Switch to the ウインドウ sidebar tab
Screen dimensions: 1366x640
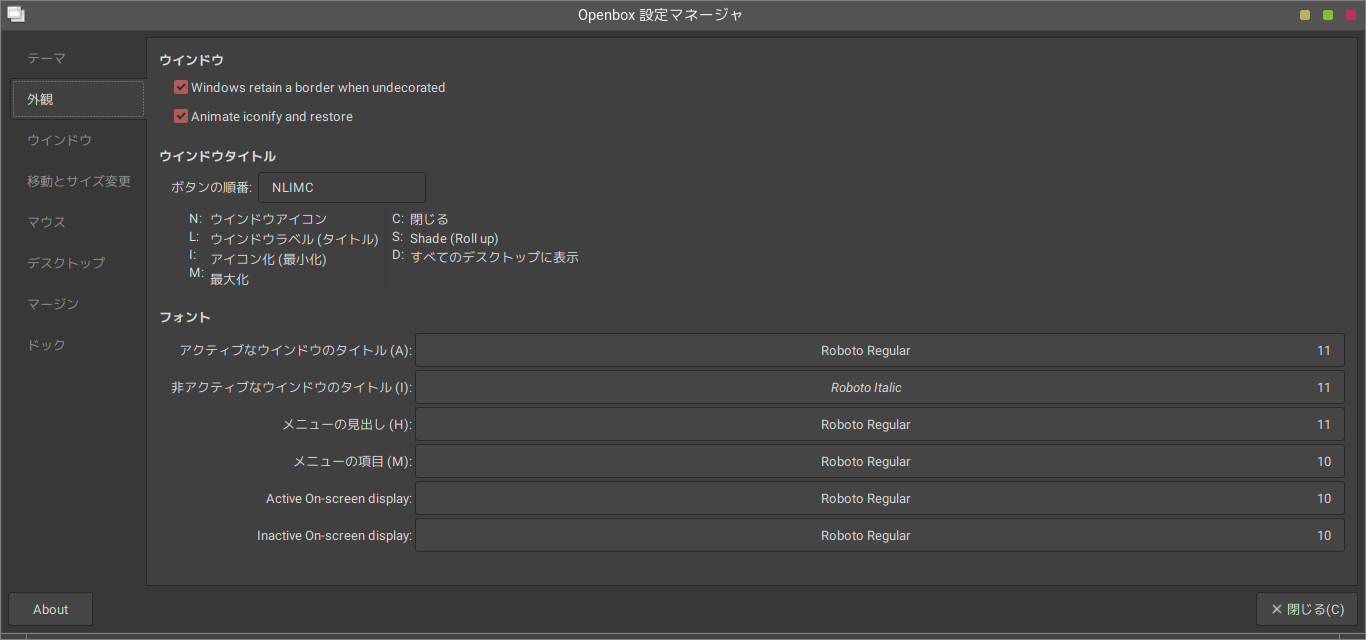click(x=78, y=140)
